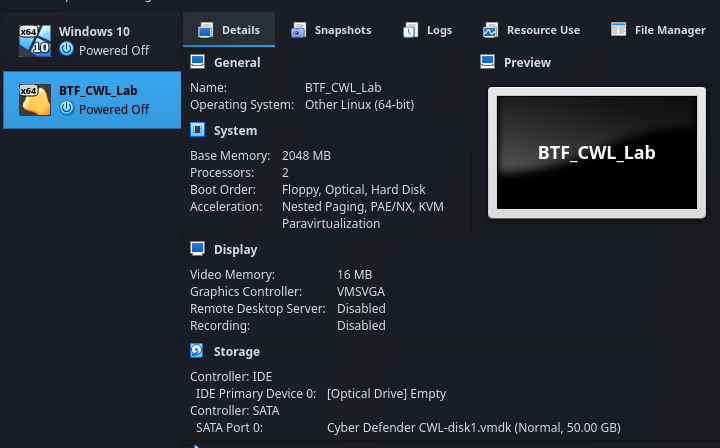Click the Windows 10 VM icon

pyautogui.click(x=35, y=40)
